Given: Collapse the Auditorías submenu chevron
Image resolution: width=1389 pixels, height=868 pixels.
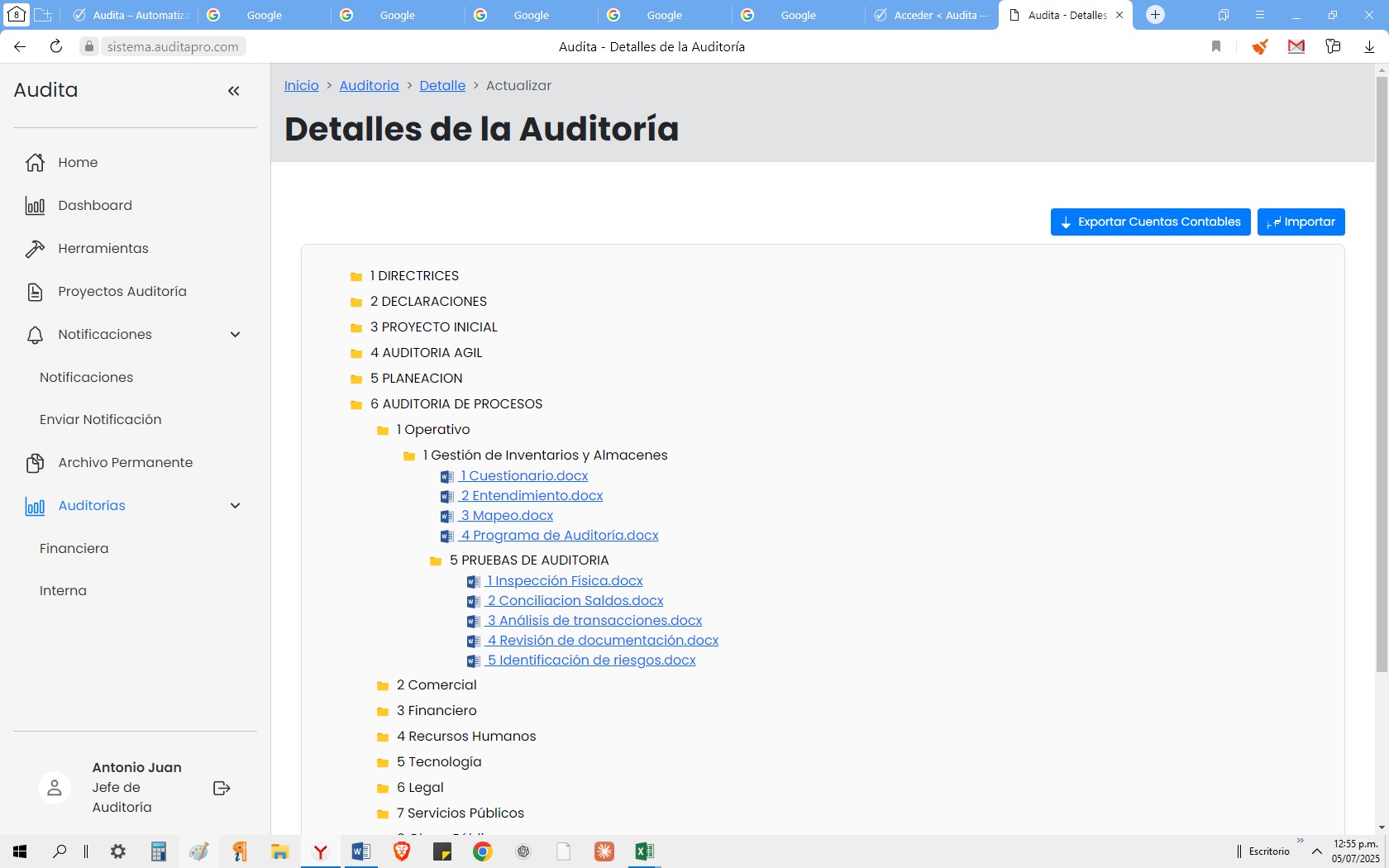Looking at the screenshot, I should tap(235, 506).
